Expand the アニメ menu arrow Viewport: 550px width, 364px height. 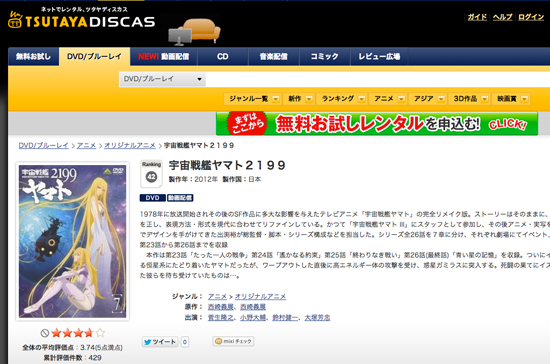pyautogui.click(x=402, y=99)
